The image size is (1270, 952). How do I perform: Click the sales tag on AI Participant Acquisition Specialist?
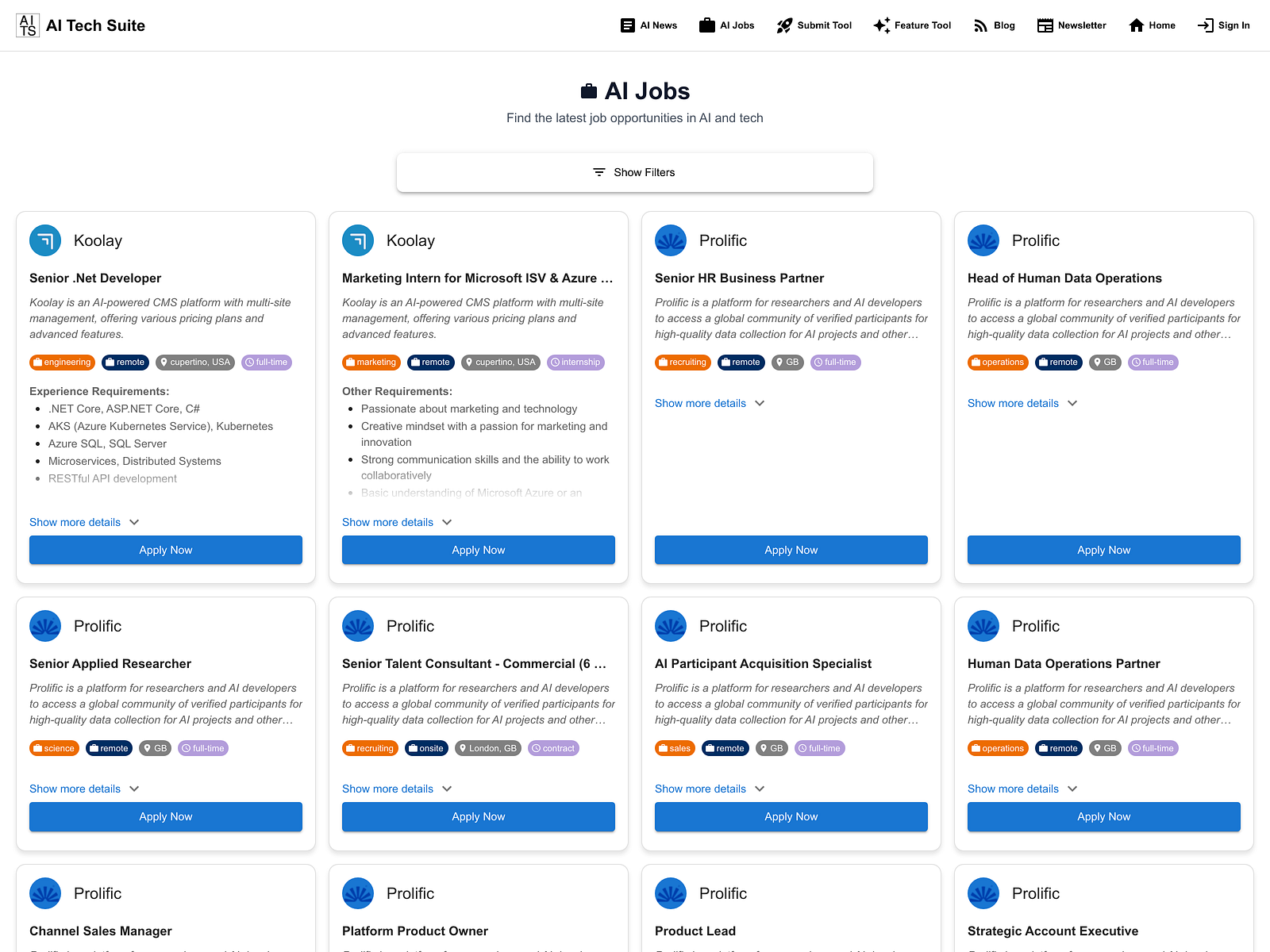point(675,748)
